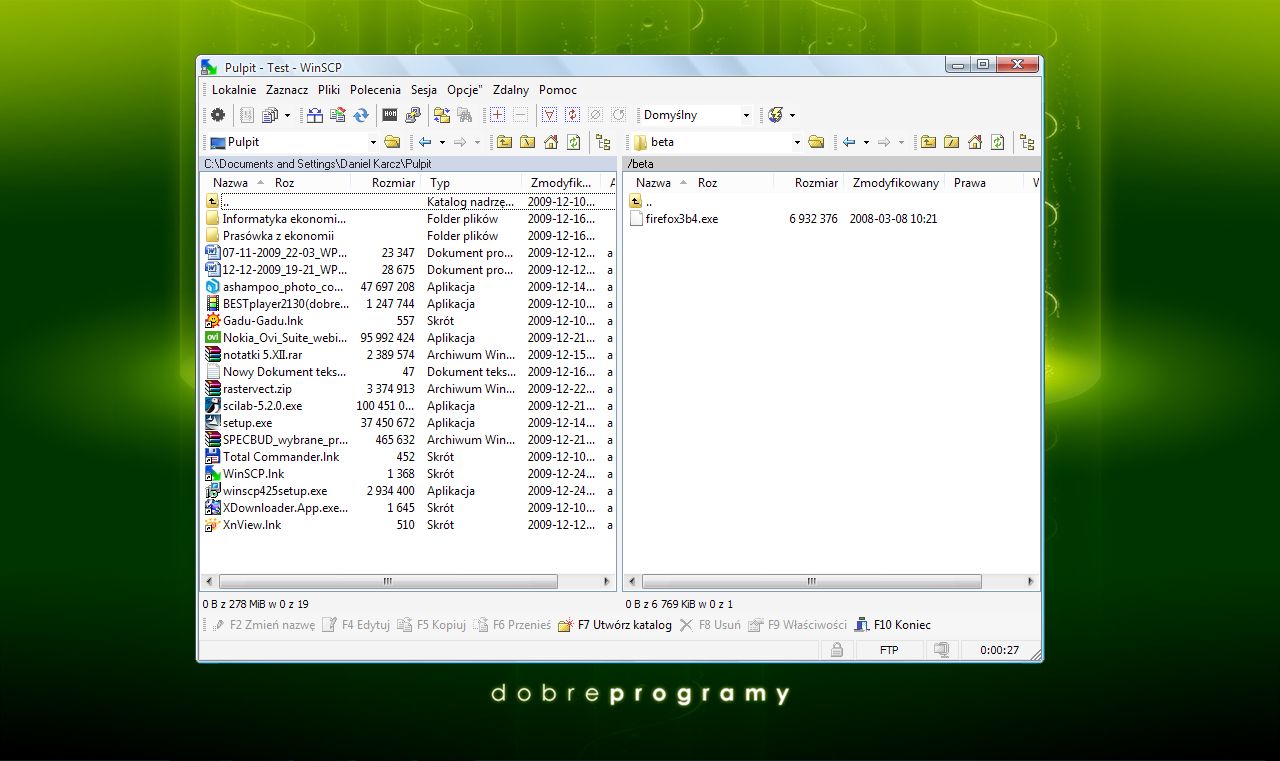Refresh the local panel file list
This screenshot has height=761, width=1280.
point(573,142)
